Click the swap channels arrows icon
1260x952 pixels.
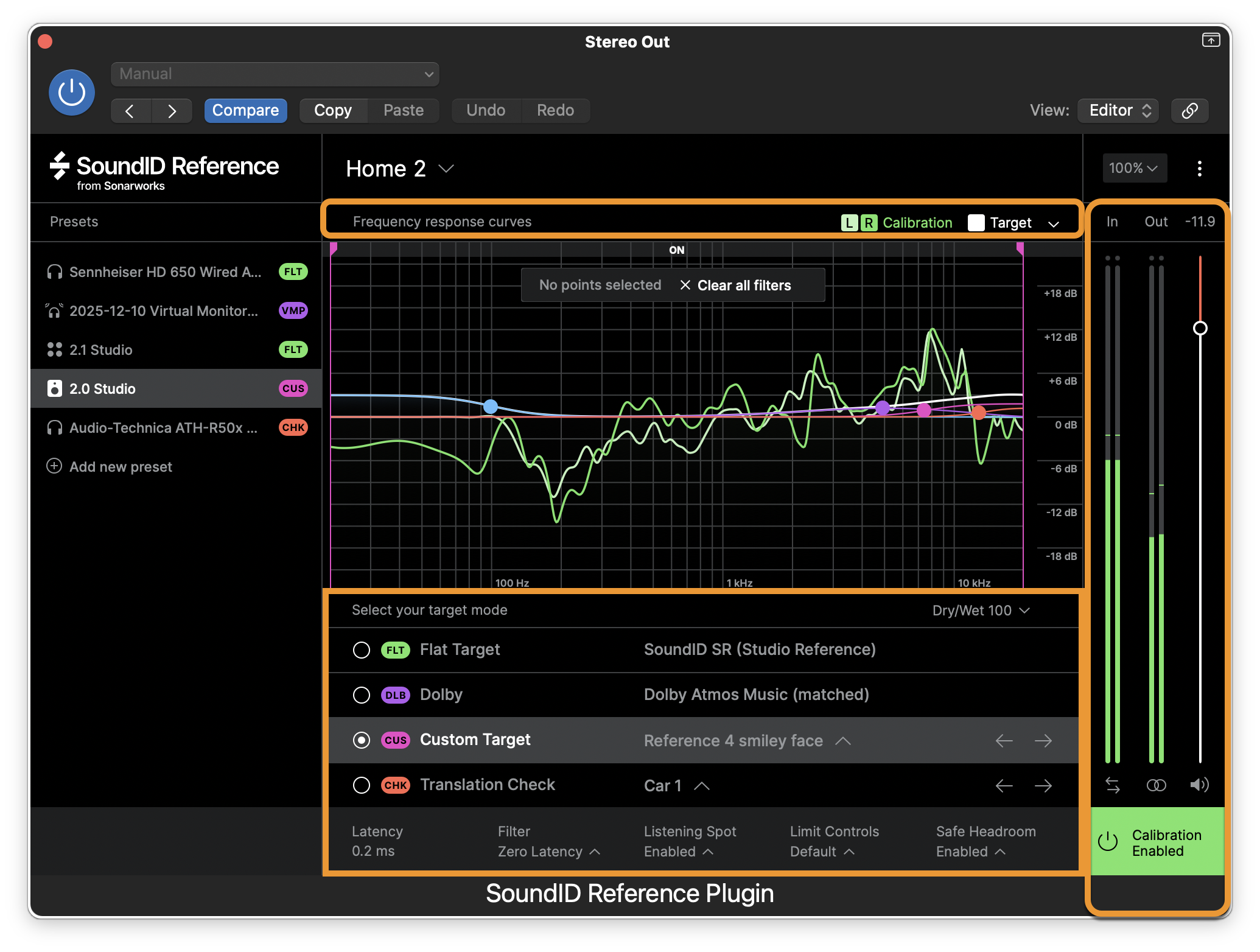pos(1113,785)
